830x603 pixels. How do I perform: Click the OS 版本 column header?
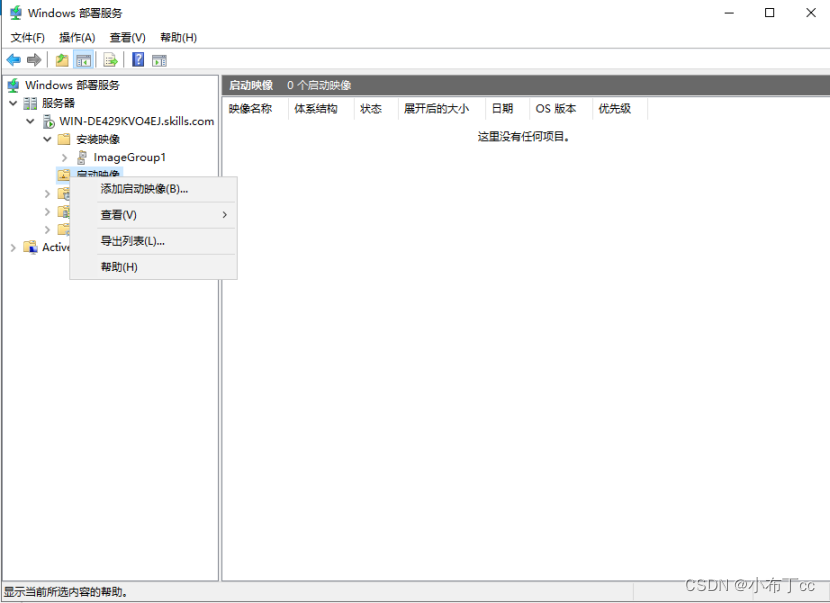[561, 109]
